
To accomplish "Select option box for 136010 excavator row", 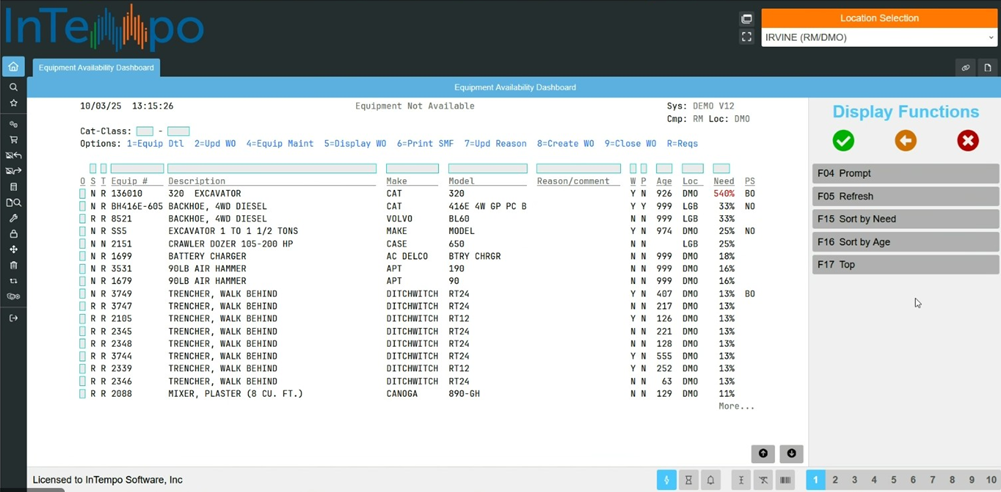I will pos(83,194).
